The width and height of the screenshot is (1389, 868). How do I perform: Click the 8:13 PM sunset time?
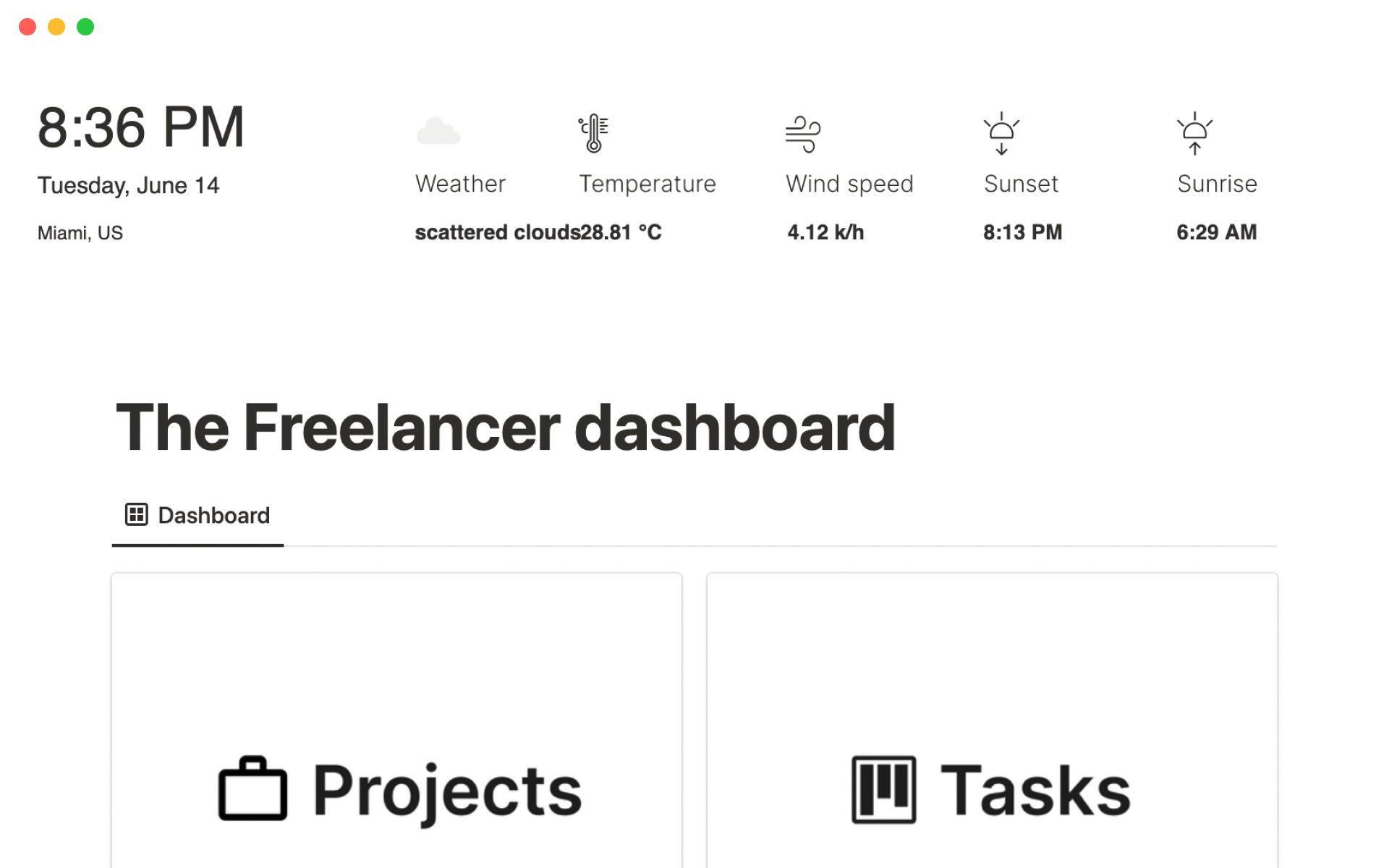tap(1022, 232)
